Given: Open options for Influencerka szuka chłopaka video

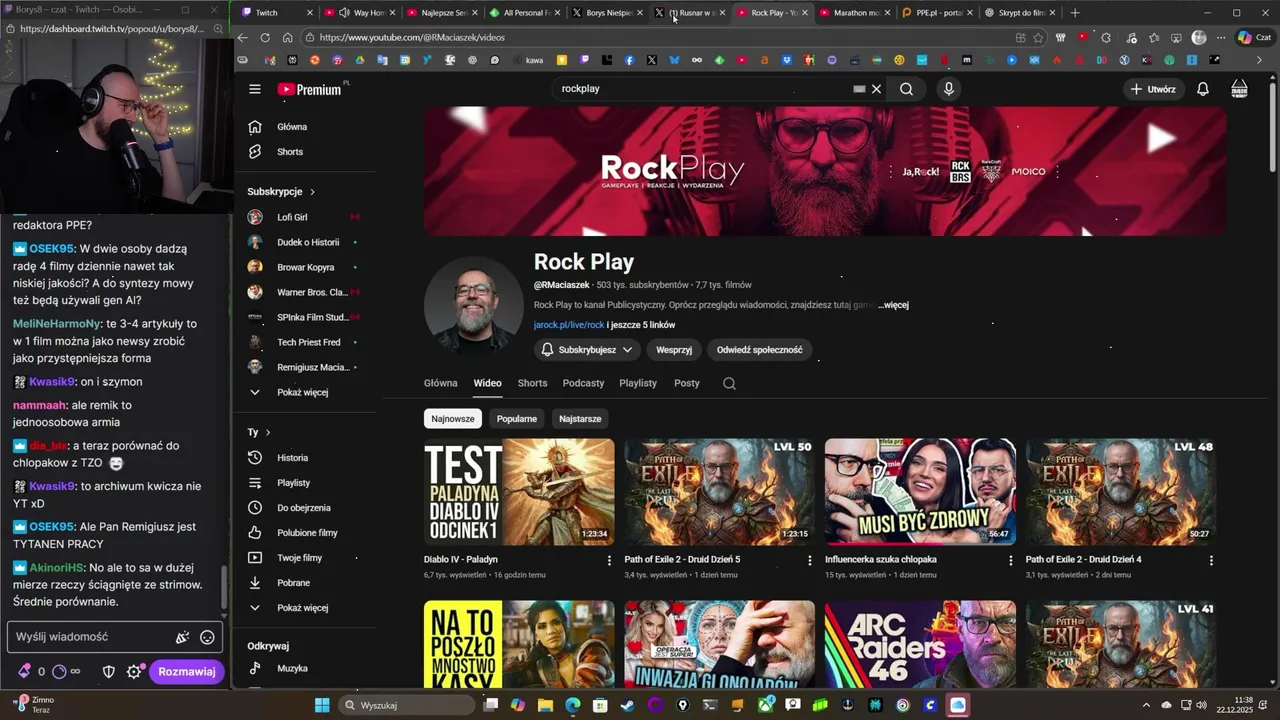Looking at the screenshot, I should point(1010,561).
